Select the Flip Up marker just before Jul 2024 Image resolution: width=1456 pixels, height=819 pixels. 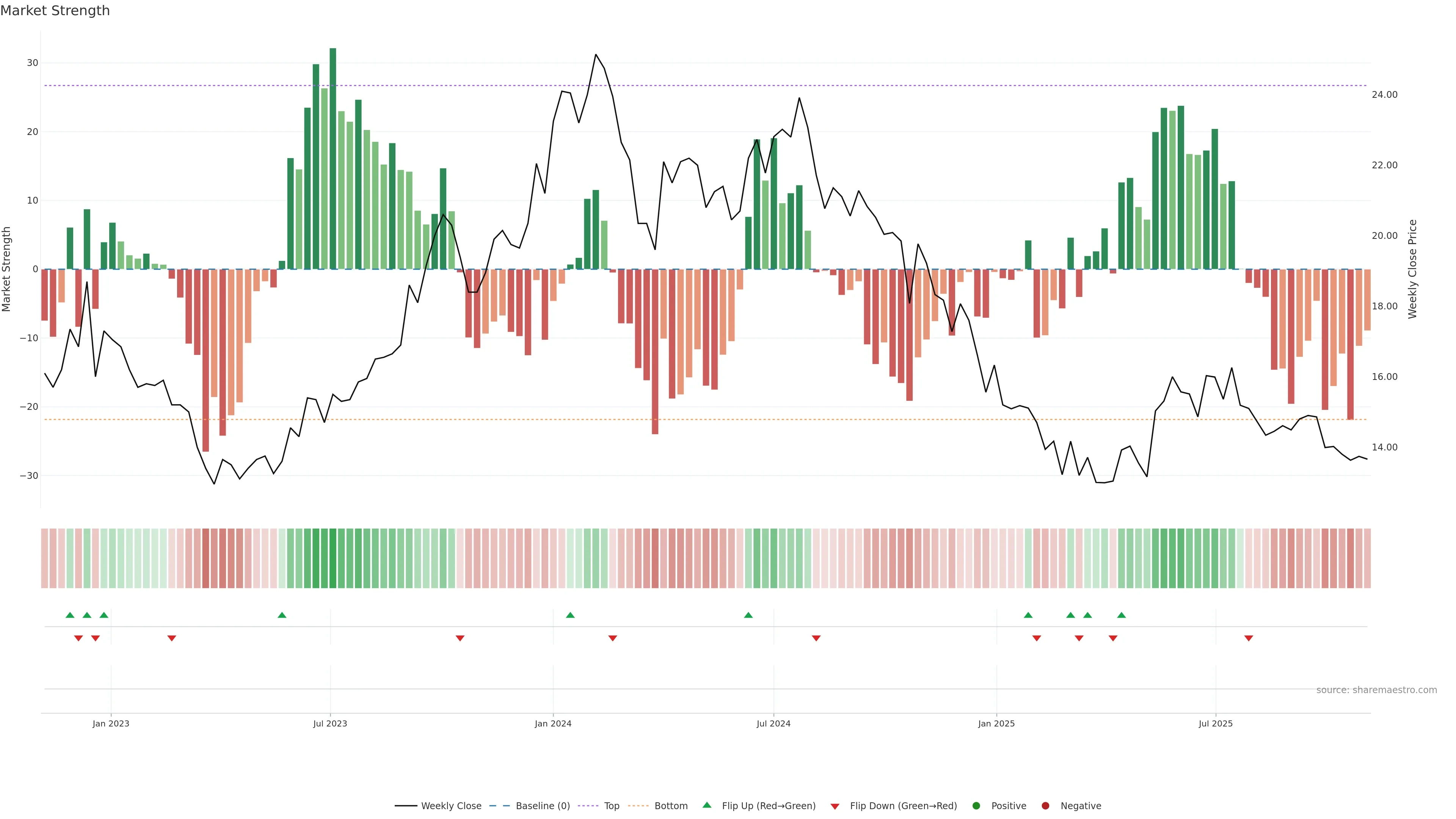(748, 615)
